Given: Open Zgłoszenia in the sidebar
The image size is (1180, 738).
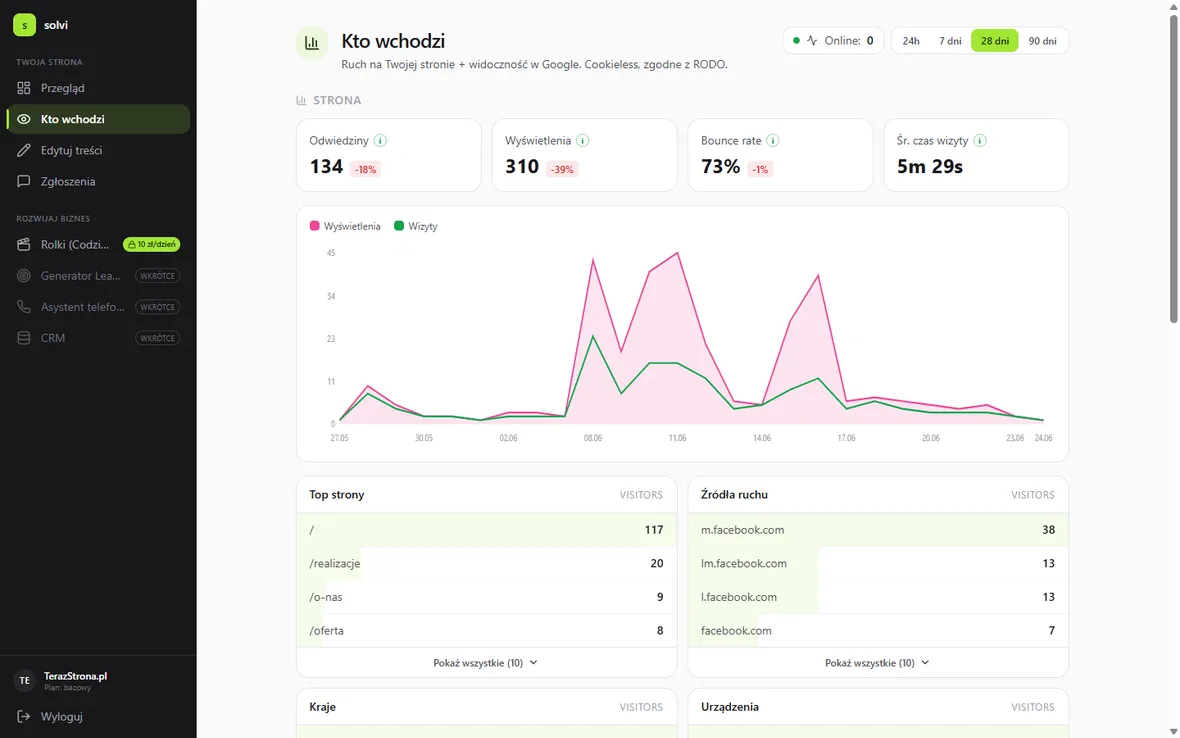Looking at the screenshot, I should tap(98, 181).
